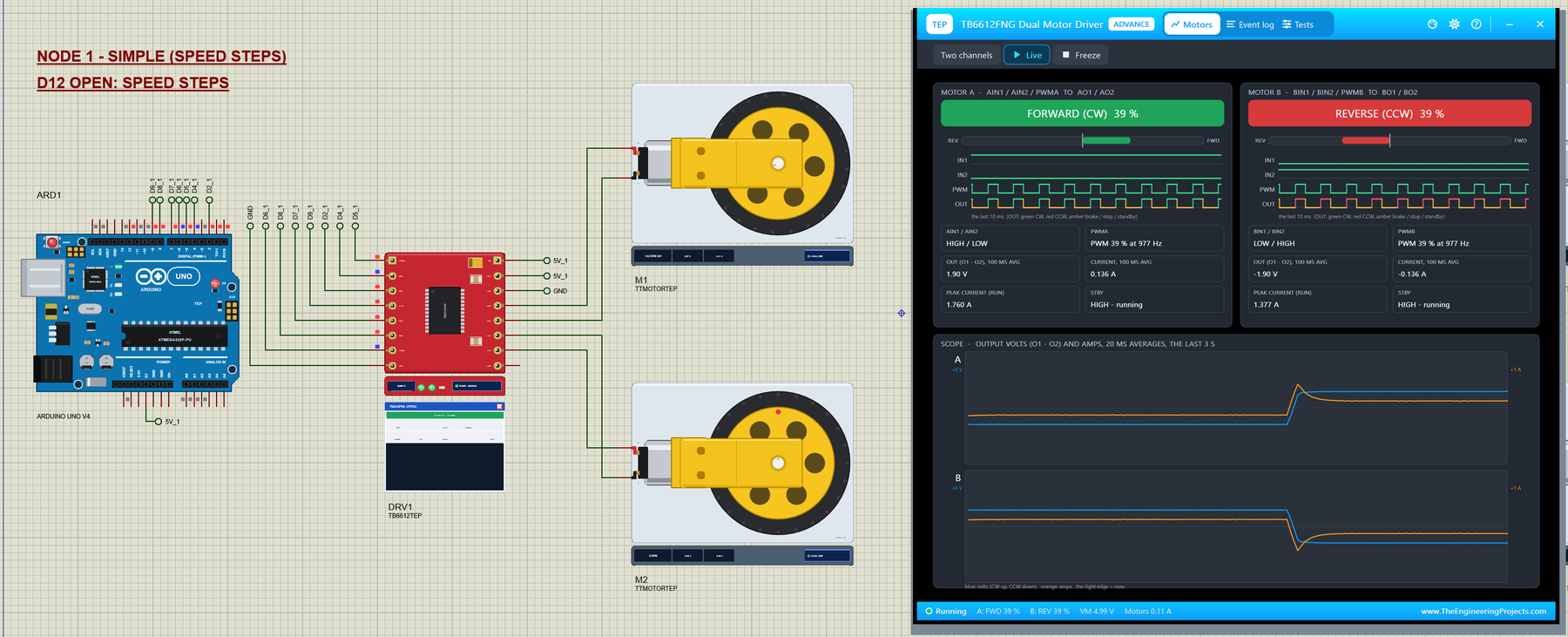
Task: Freeze the live display
Action: (1081, 55)
